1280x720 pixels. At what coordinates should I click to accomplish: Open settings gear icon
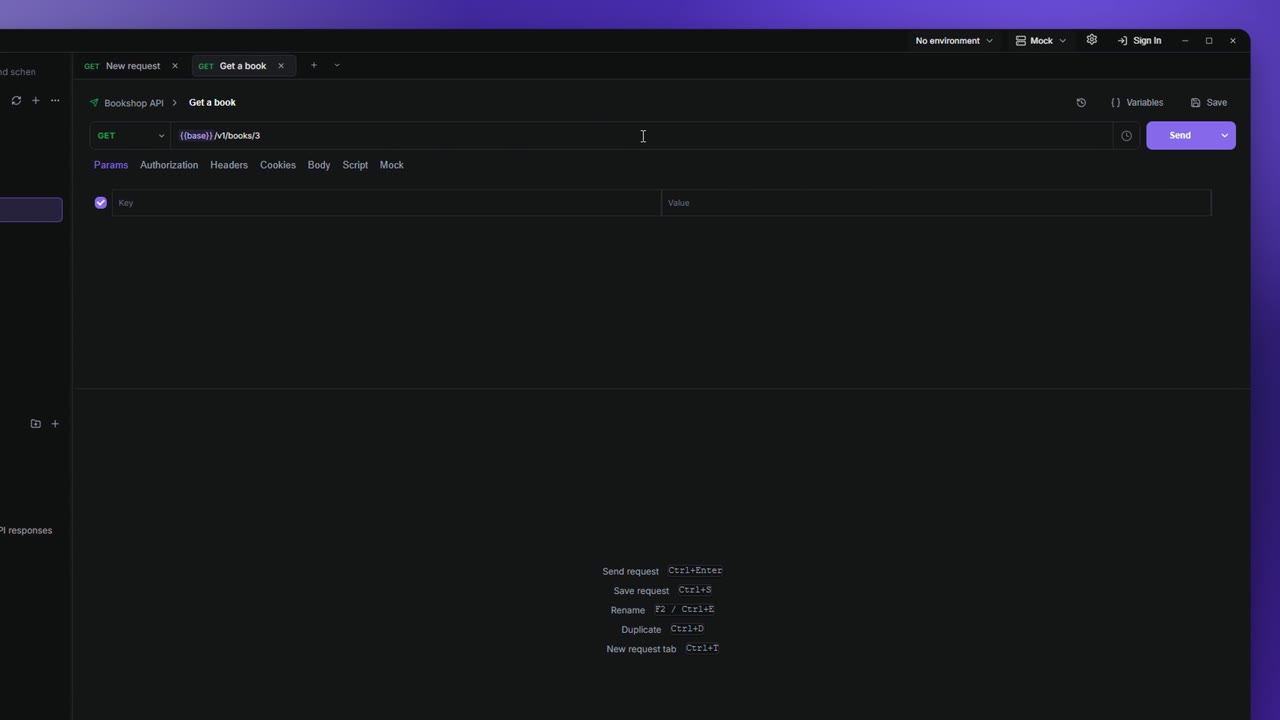(x=1092, y=40)
